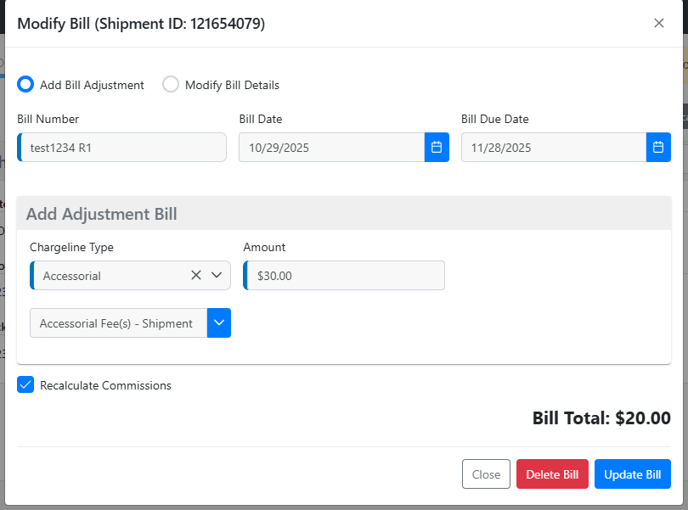Expand the Chargeline Type dropdown arrow
688x510 pixels.
pos(216,276)
